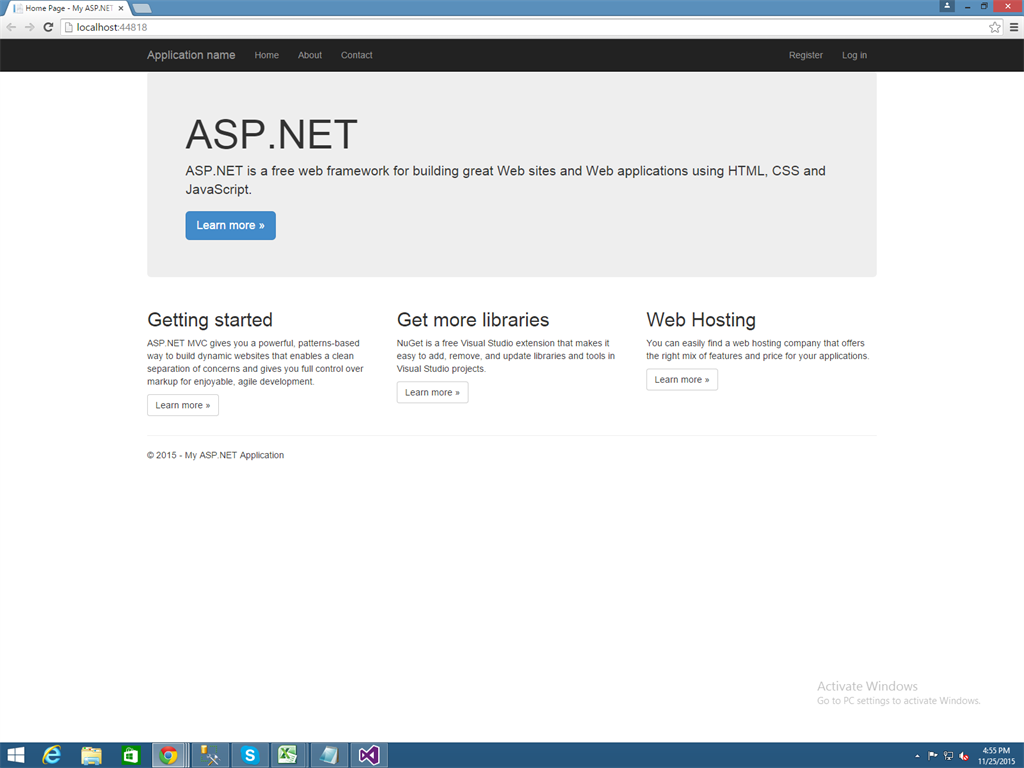This screenshot has width=1024, height=768.
Task: Open the taskbar clock 4:55 PM
Action: pyautogui.click(x=996, y=756)
